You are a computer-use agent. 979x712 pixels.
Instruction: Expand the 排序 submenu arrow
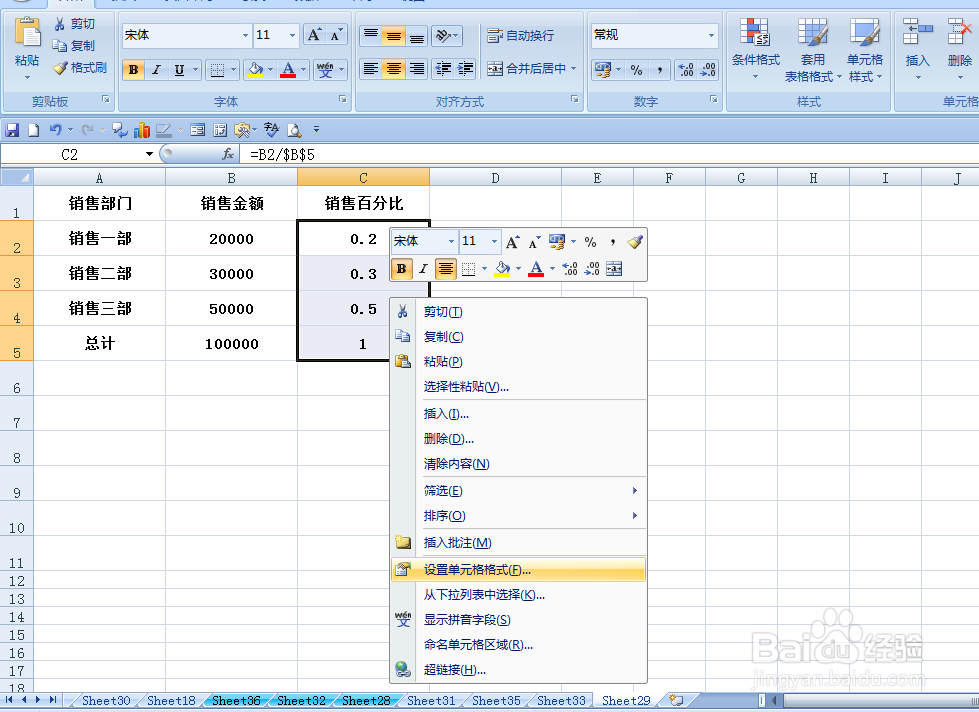tap(634, 515)
